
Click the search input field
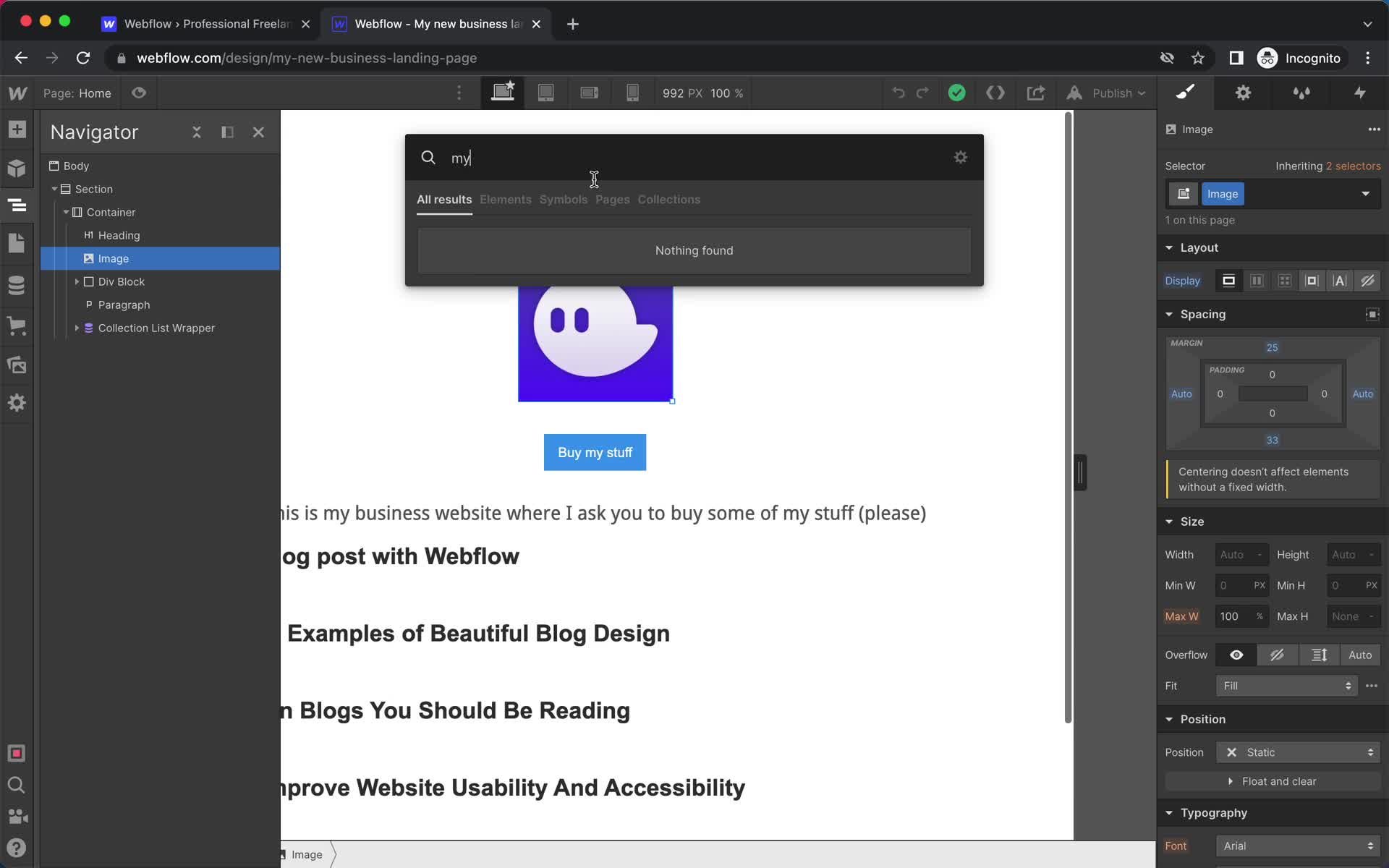694,158
